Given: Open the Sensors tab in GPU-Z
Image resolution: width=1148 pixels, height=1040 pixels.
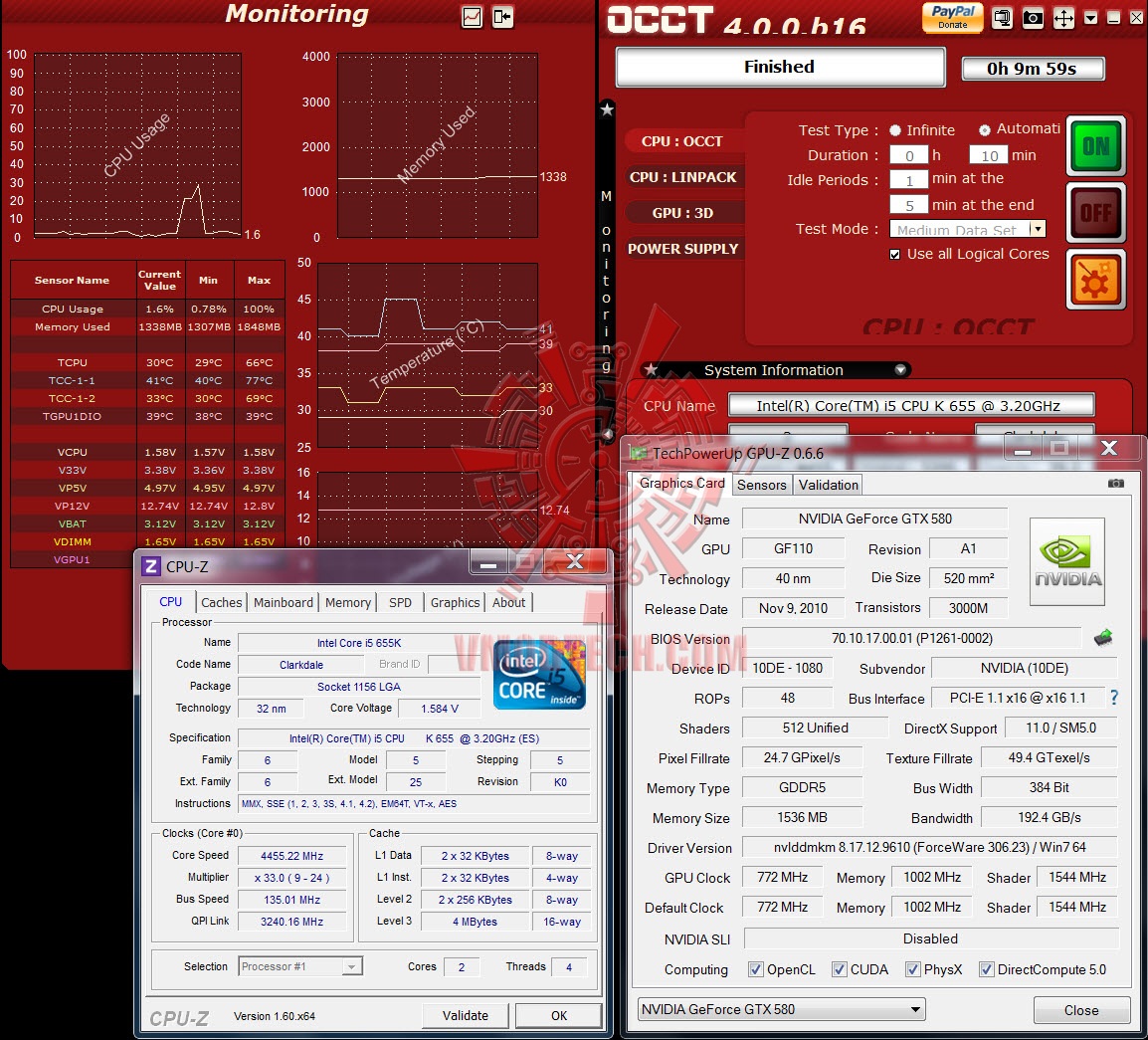Looking at the screenshot, I should tap(761, 485).
